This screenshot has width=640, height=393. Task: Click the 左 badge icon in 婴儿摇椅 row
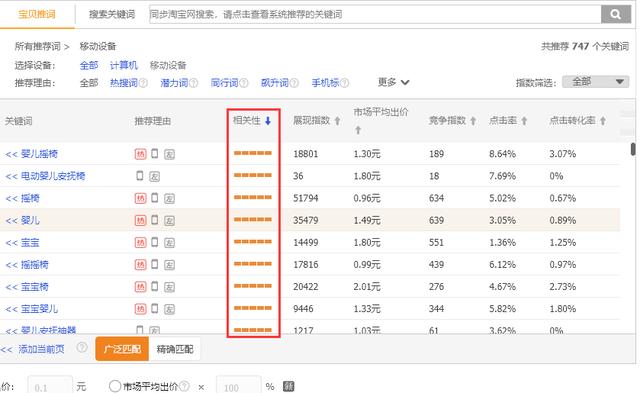click(169, 154)
